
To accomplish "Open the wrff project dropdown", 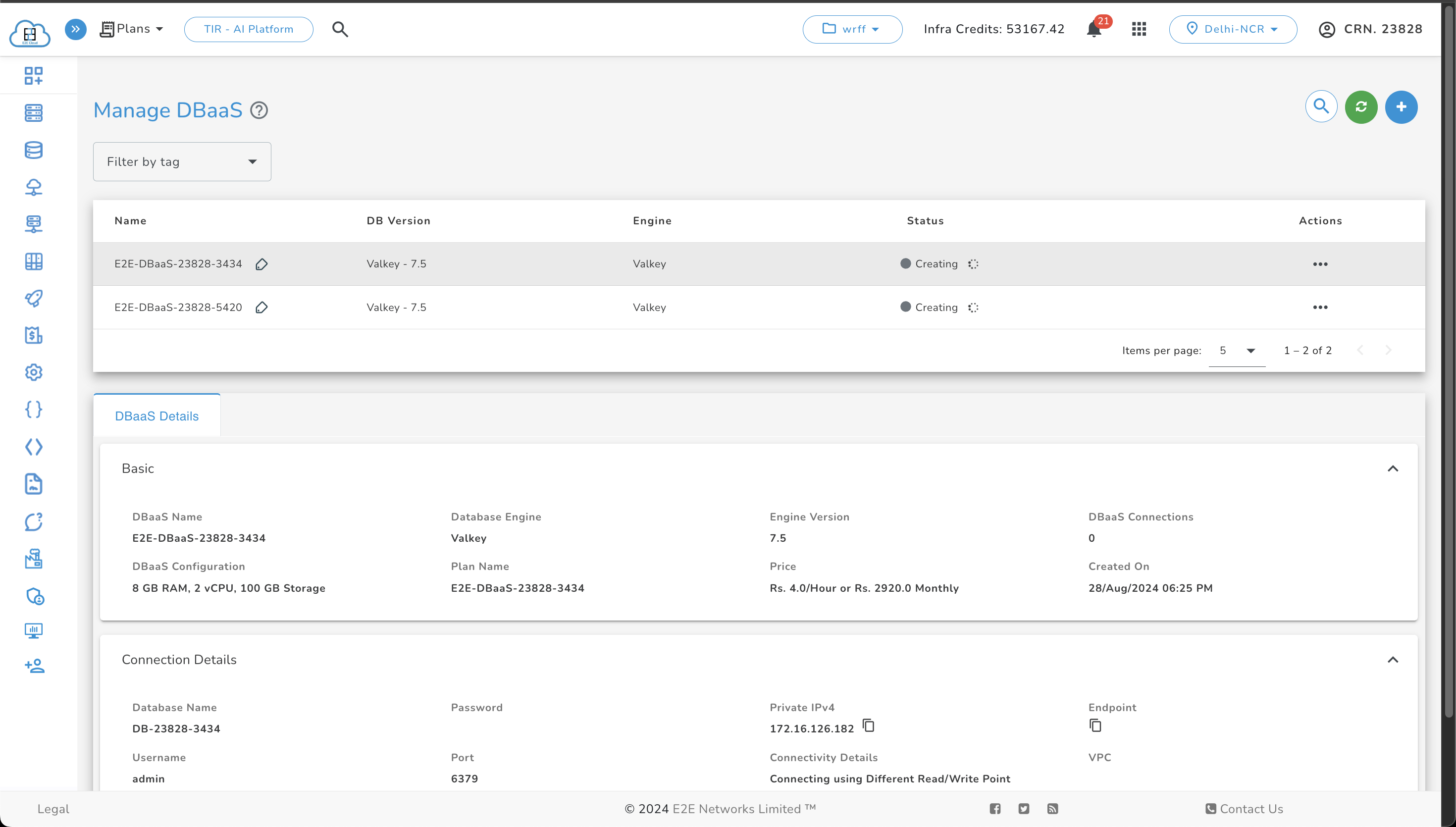I will pyautogui.click(x=852, y=29).
